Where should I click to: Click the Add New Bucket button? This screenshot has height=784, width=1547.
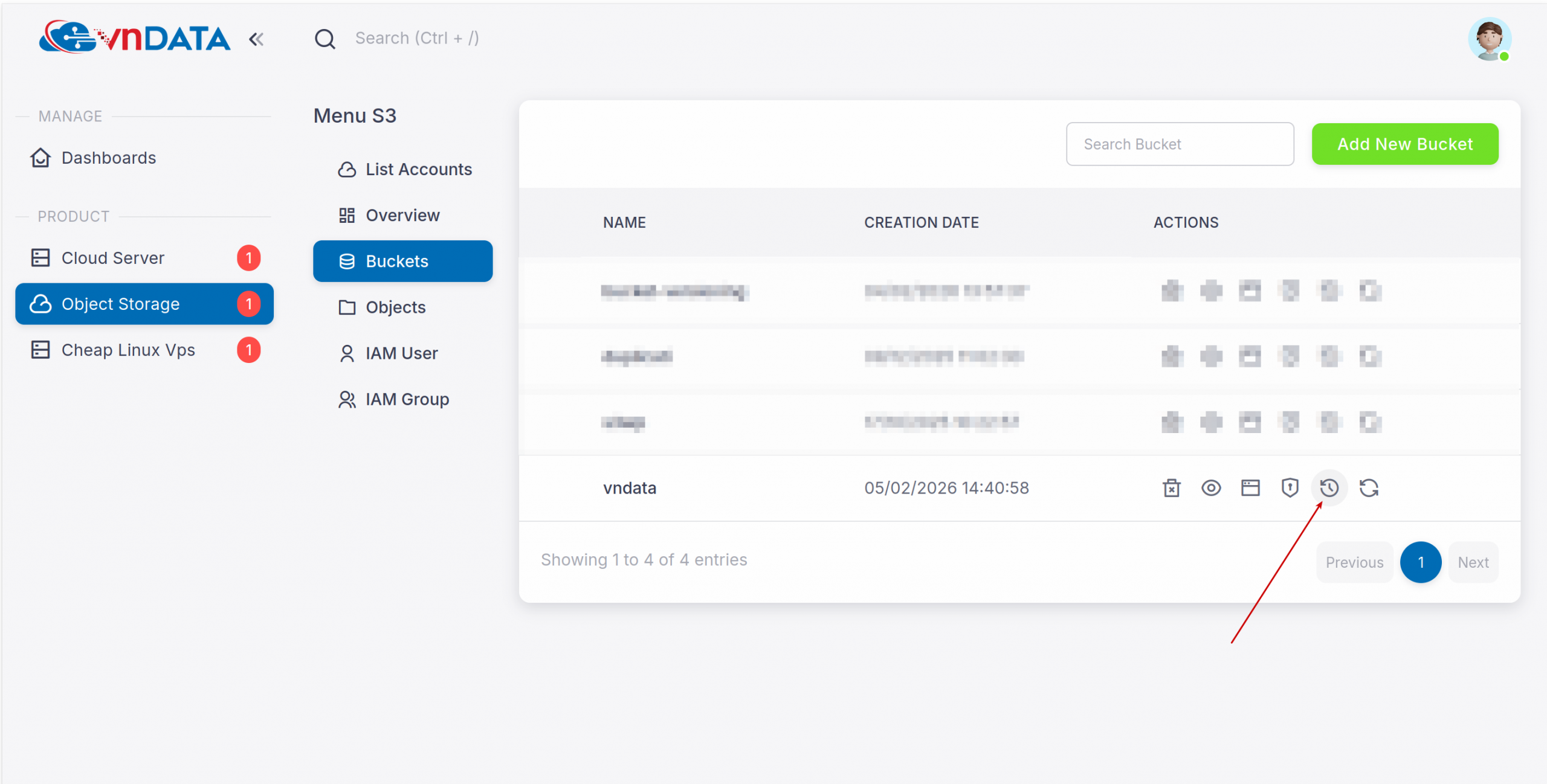pos(1404,144)
